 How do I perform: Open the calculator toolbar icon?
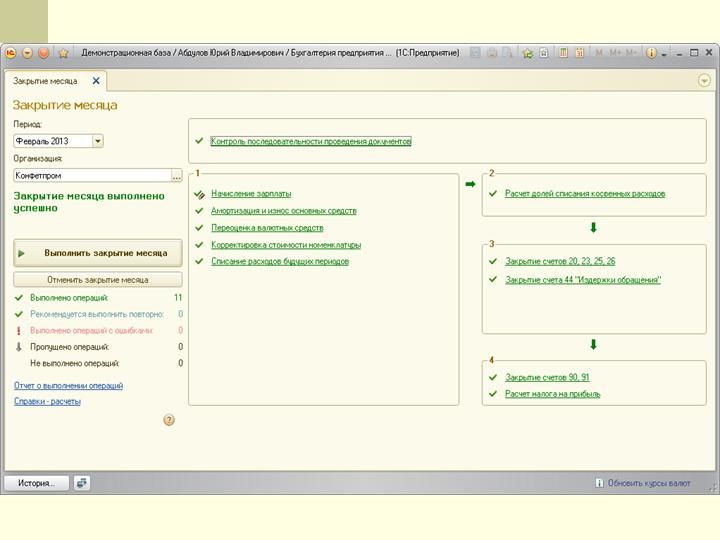tap(563, 53)
